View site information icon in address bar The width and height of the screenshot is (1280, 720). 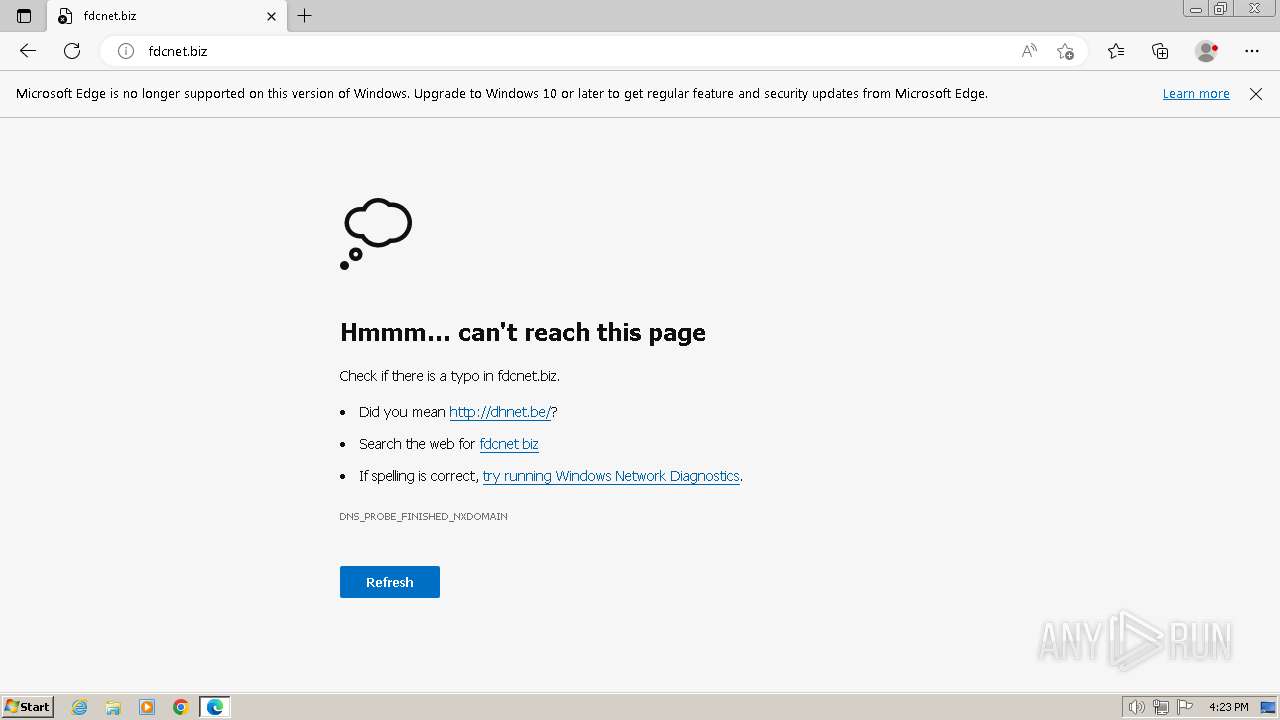(126, 51)
